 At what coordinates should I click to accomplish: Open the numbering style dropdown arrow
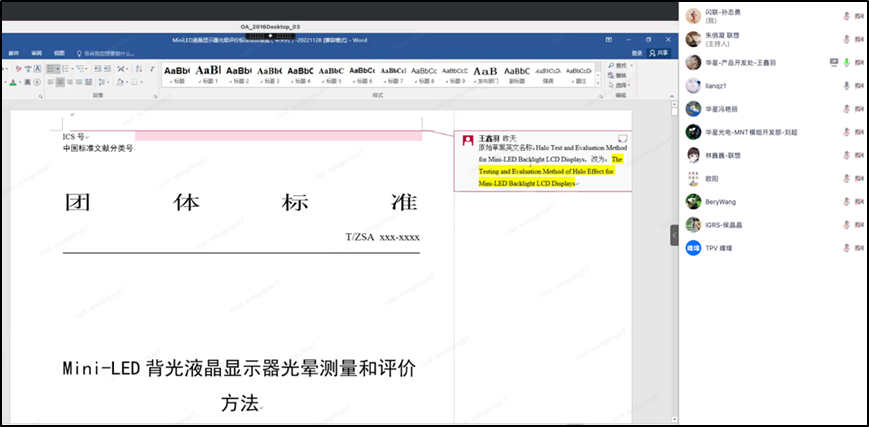tap(73, 69)
